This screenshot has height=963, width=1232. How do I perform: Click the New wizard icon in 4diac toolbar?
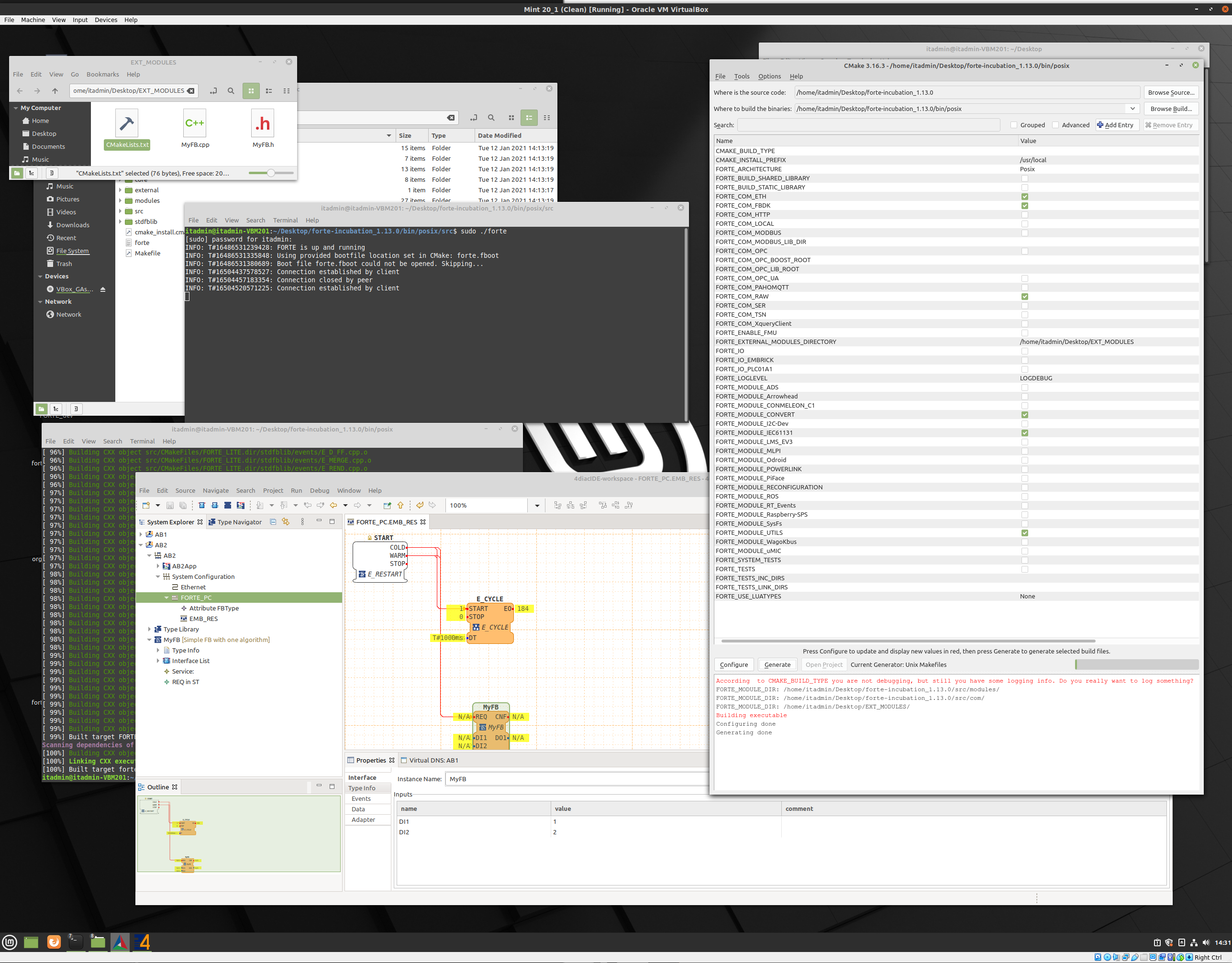[x=146, y=506]
